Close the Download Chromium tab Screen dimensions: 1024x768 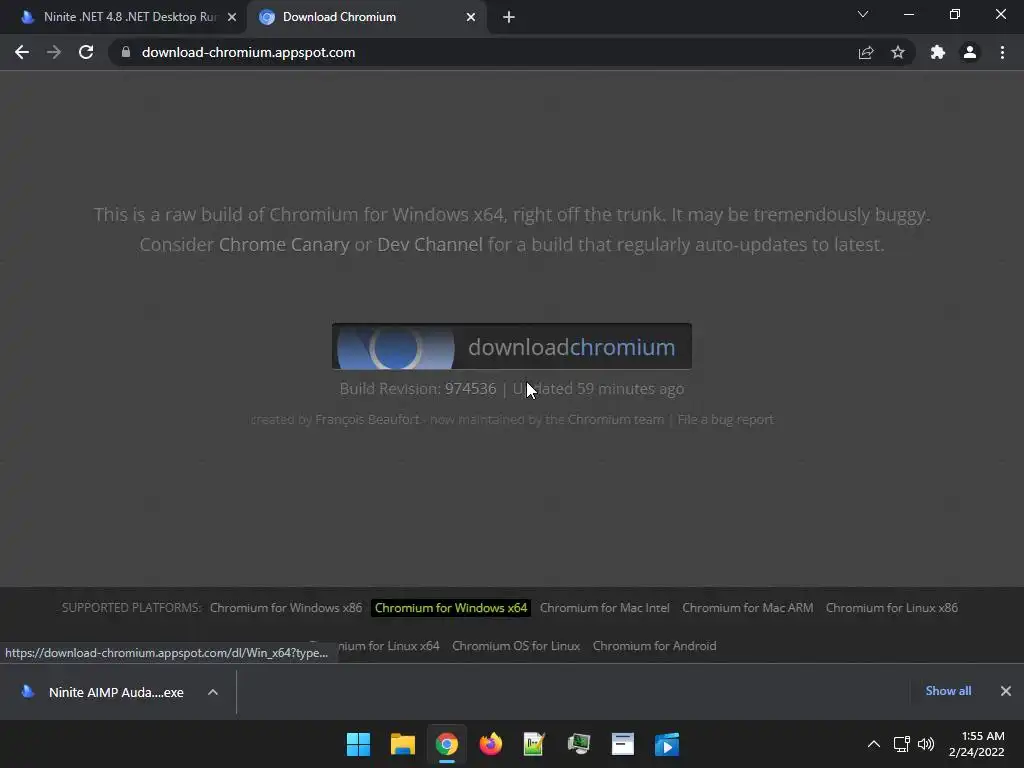471,17
